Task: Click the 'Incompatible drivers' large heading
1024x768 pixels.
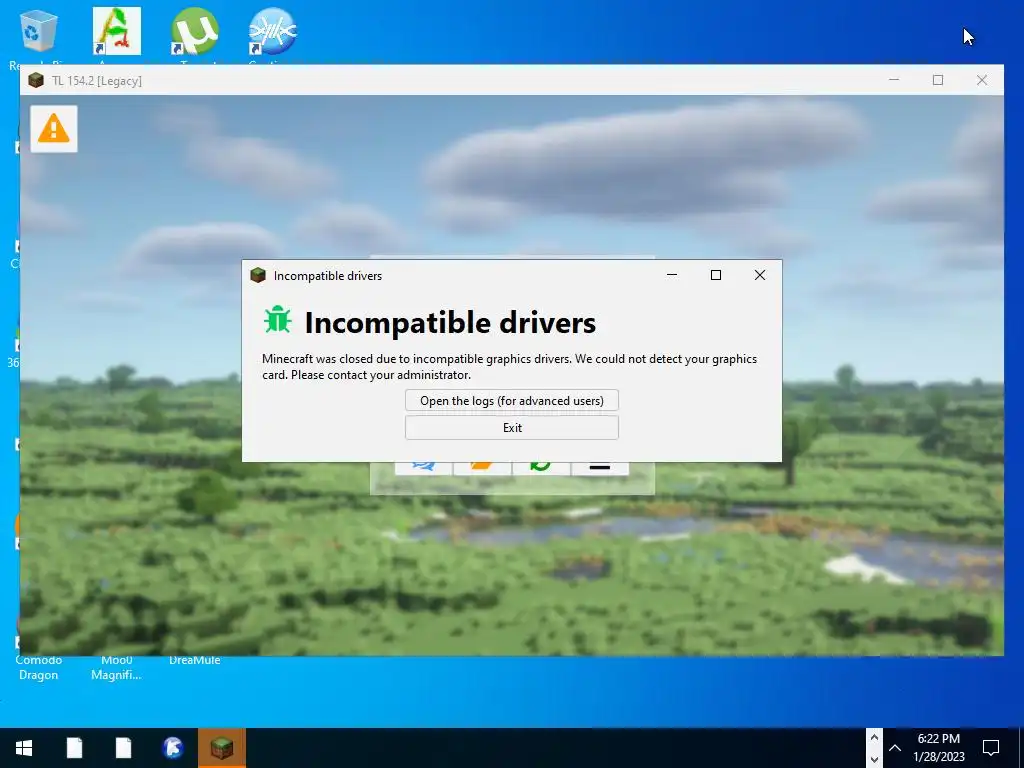Action: (x=450, y=323)
